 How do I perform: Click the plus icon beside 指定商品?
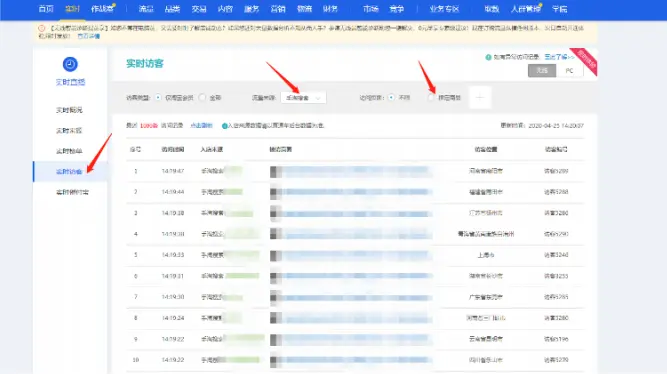pos(480,97)
